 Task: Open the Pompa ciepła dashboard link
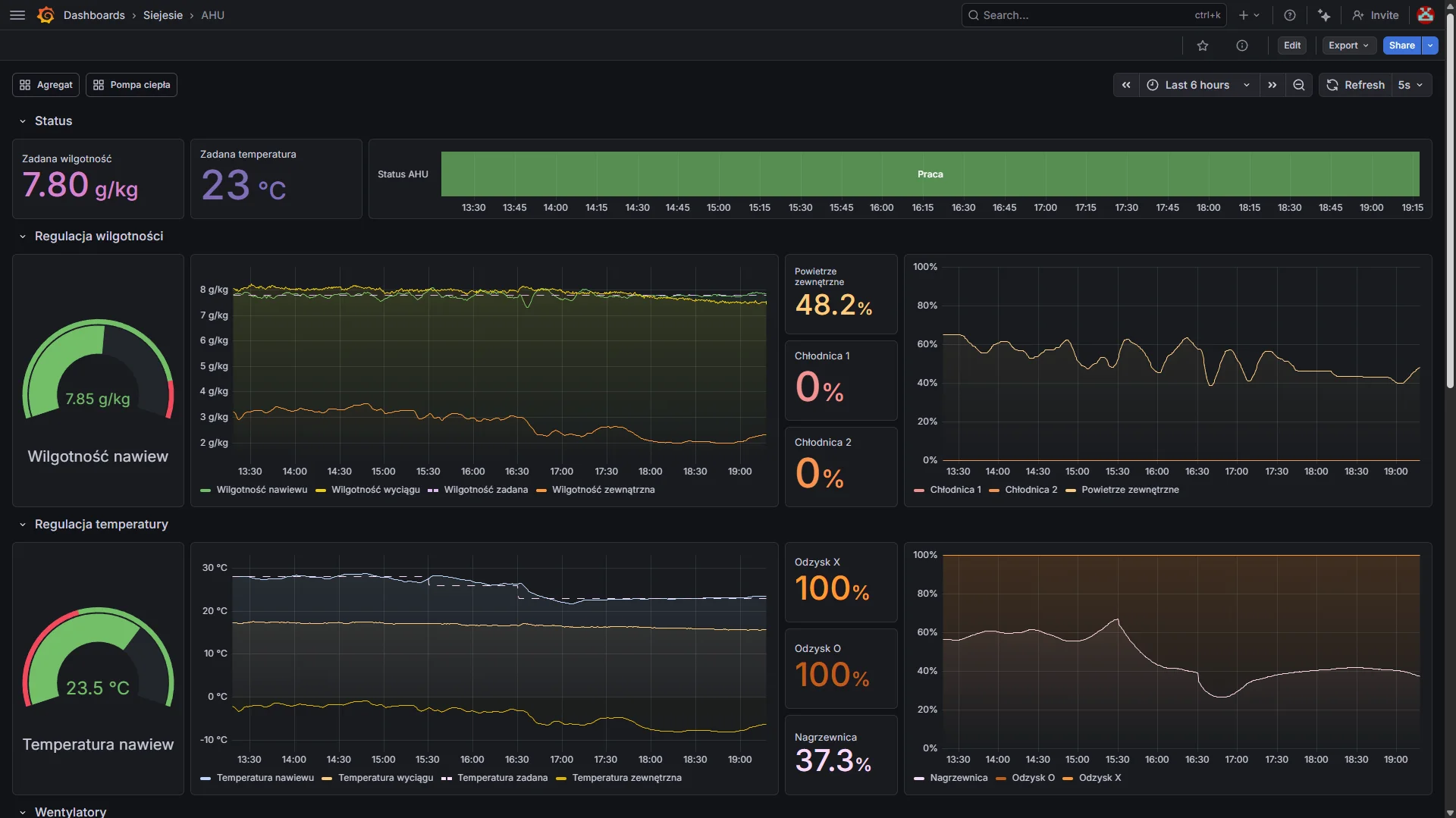point(130,84)
